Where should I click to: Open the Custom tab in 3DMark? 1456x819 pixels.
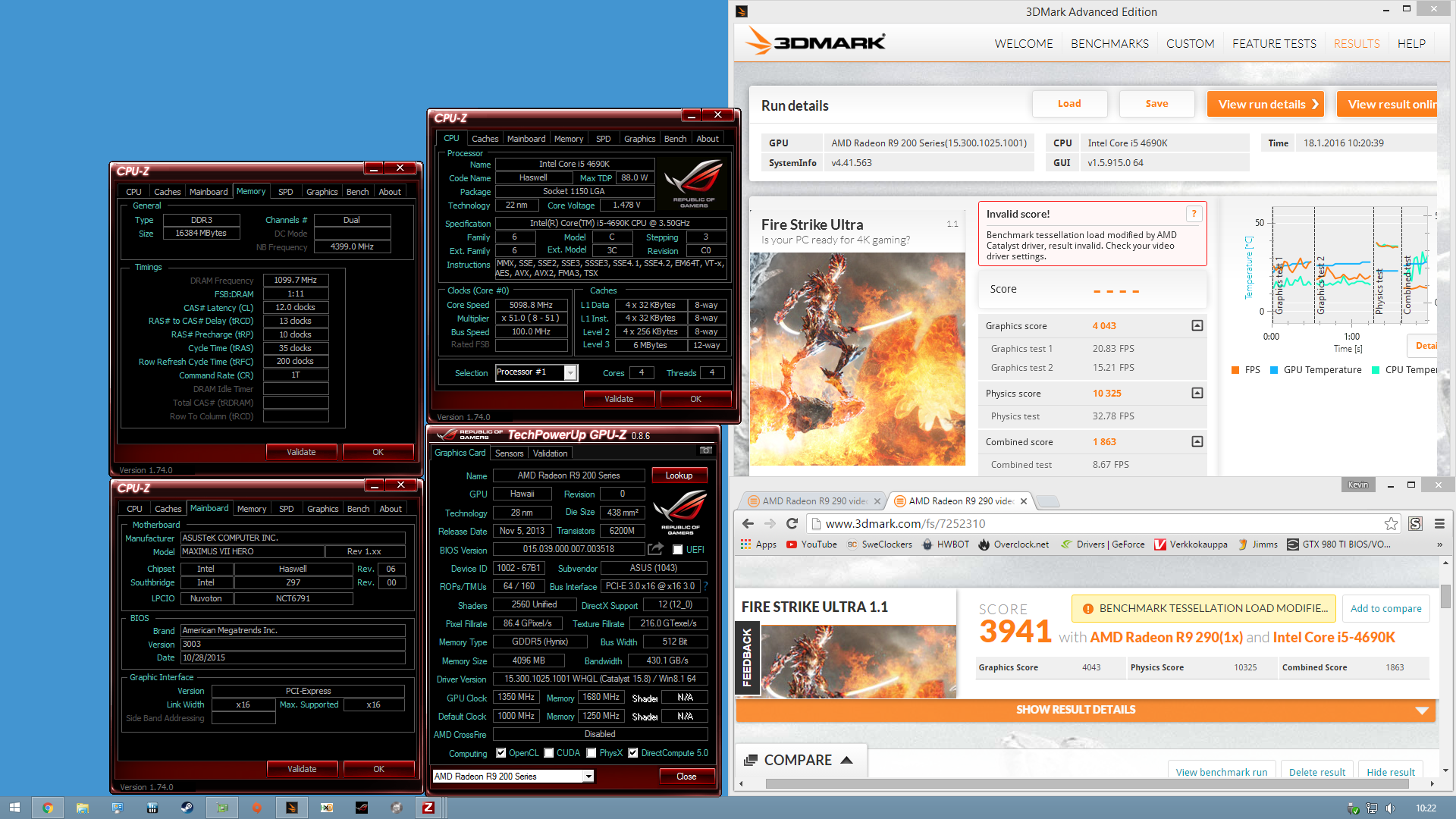click(x=1190, y=44)
